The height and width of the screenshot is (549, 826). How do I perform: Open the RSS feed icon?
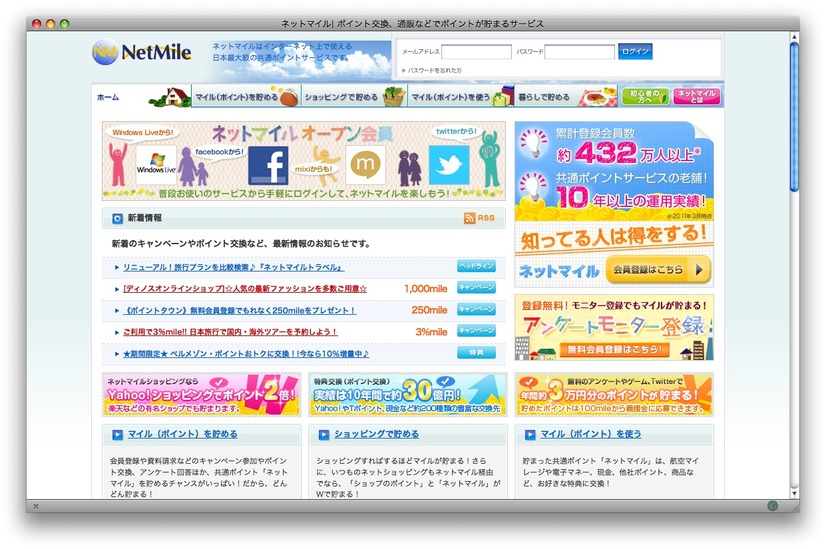[469, 218]
